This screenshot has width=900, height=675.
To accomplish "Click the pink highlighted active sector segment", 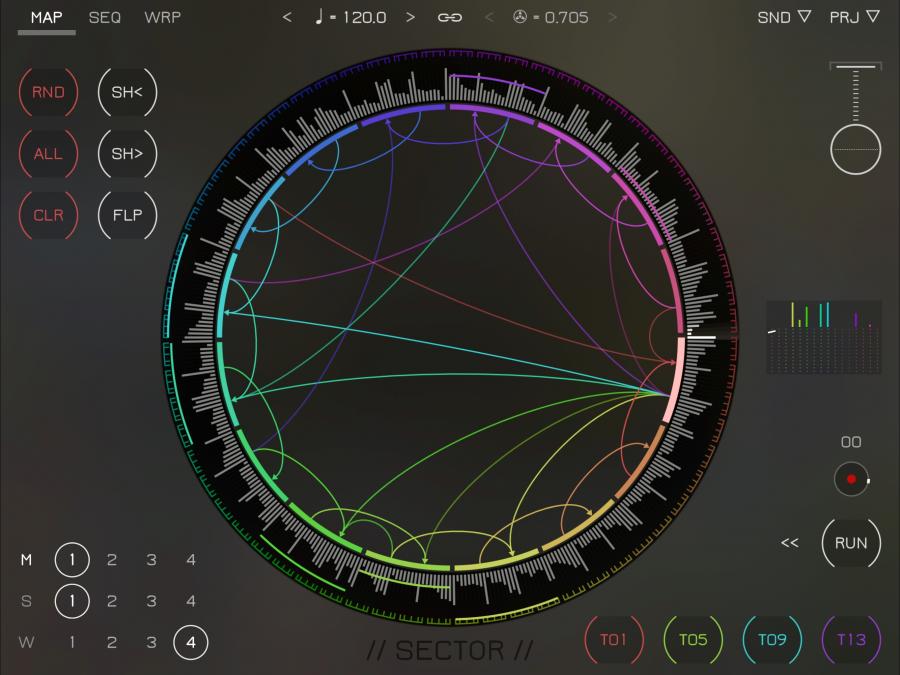I will click(x=676, y=380).
